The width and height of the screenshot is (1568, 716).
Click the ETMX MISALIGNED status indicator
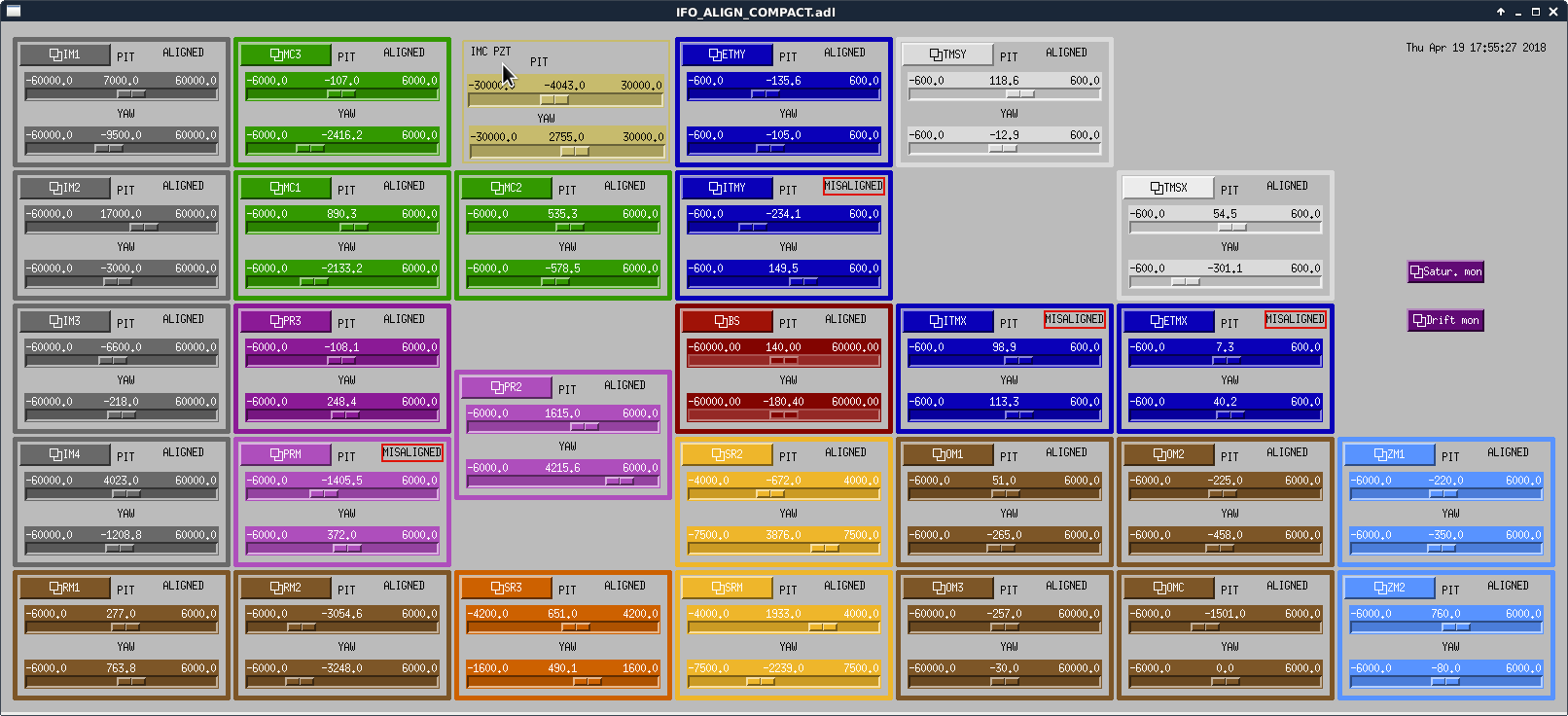point(1295,319)
